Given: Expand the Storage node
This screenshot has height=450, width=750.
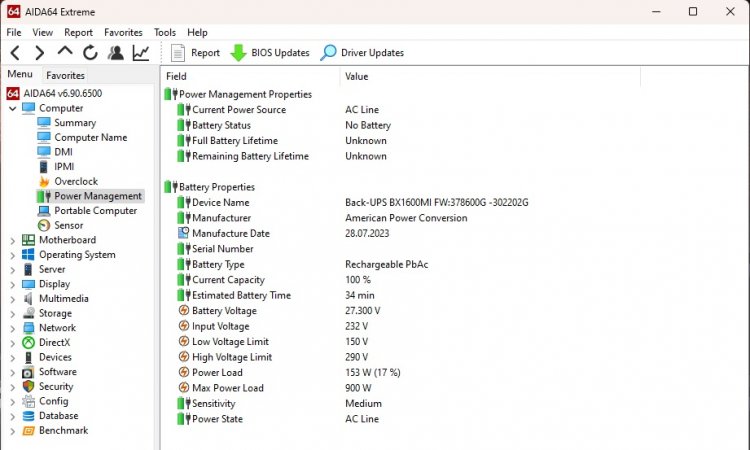Looking at the screenshot, I should click(13, 314).
